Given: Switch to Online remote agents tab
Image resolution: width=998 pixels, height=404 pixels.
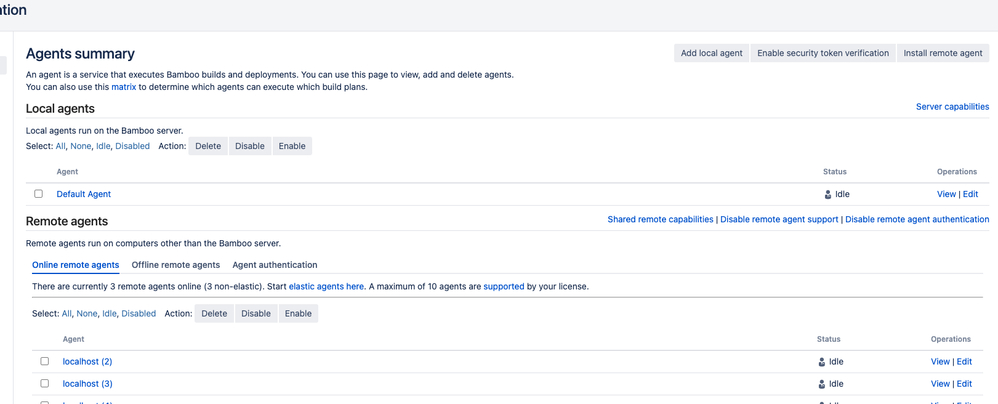Looking at the screenshot, I should [75, 265].
